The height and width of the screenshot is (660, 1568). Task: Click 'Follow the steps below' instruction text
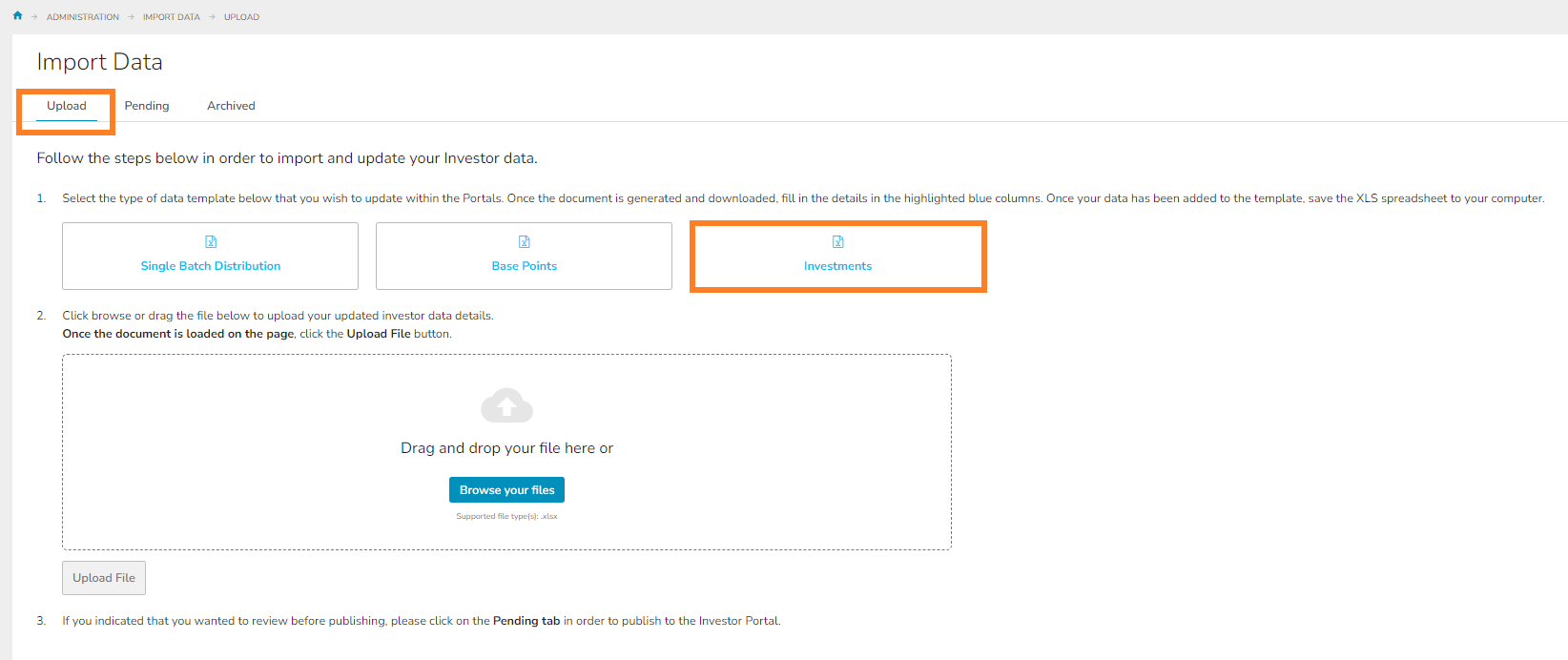[287, 158]
